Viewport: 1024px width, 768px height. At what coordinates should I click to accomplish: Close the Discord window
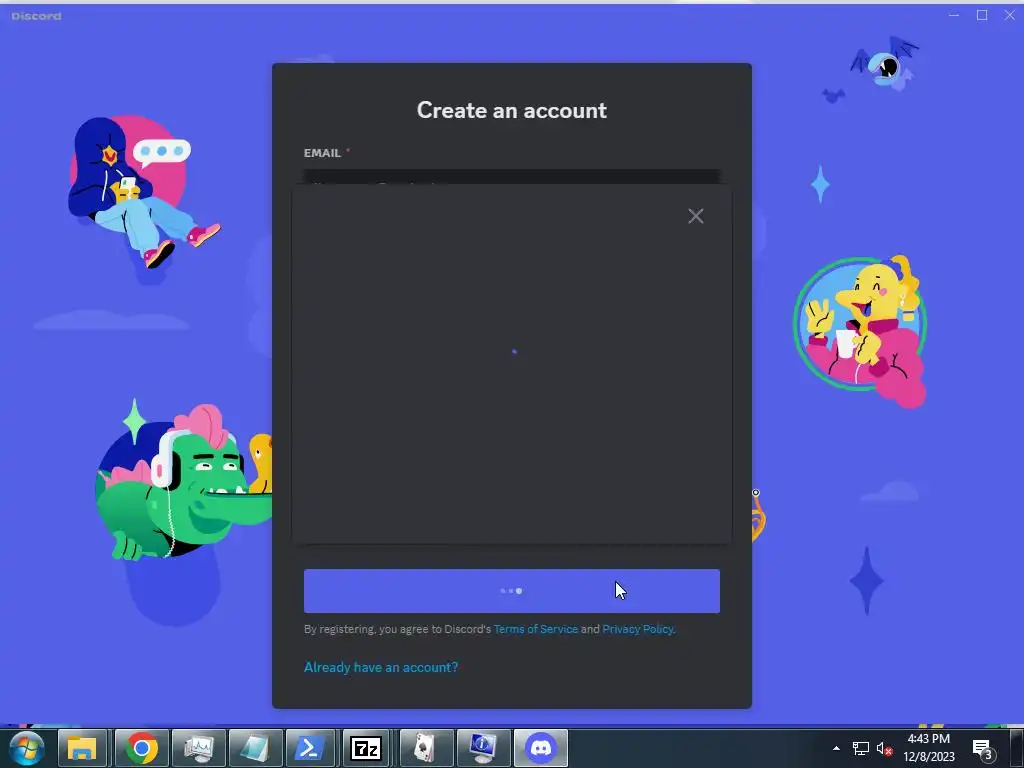coord(1009,15)
